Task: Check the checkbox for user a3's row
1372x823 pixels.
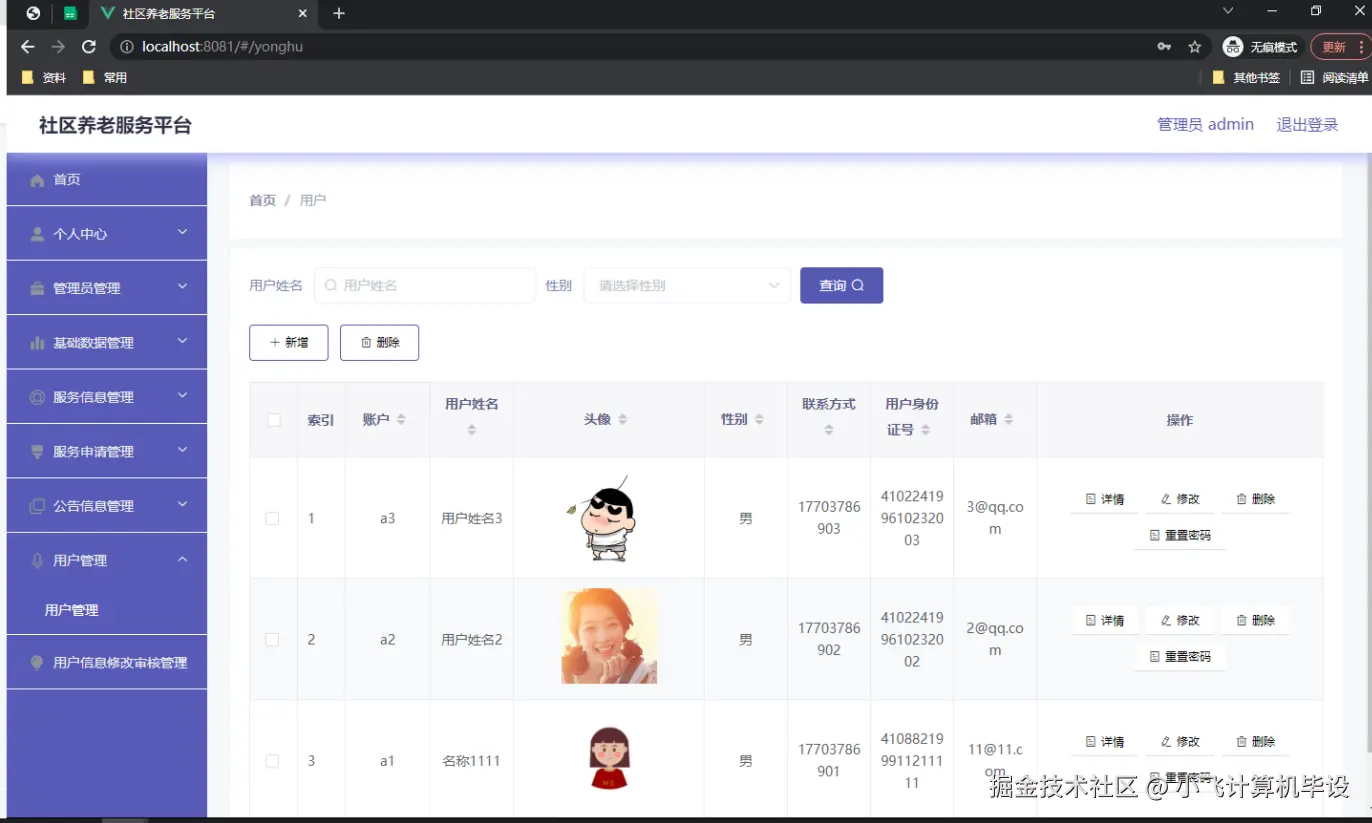Action: click(x=273, y=518)
